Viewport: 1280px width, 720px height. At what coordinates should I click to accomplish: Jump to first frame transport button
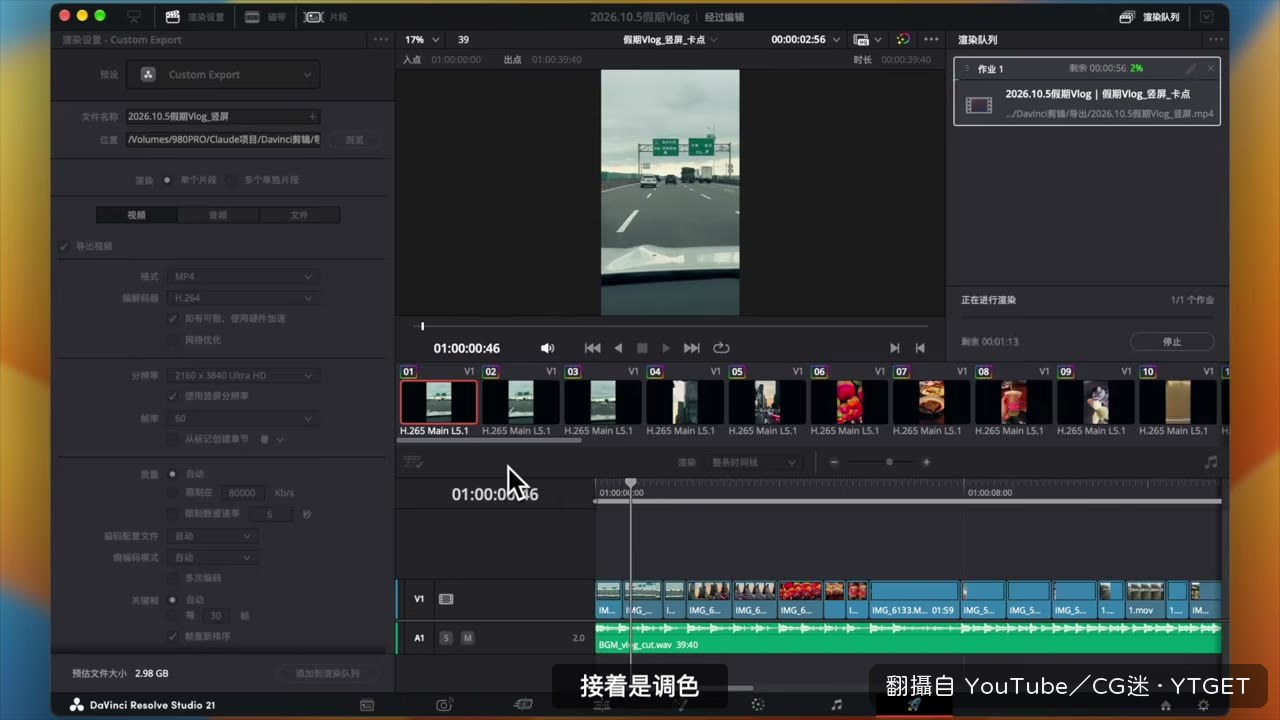(x=592, y=348)
